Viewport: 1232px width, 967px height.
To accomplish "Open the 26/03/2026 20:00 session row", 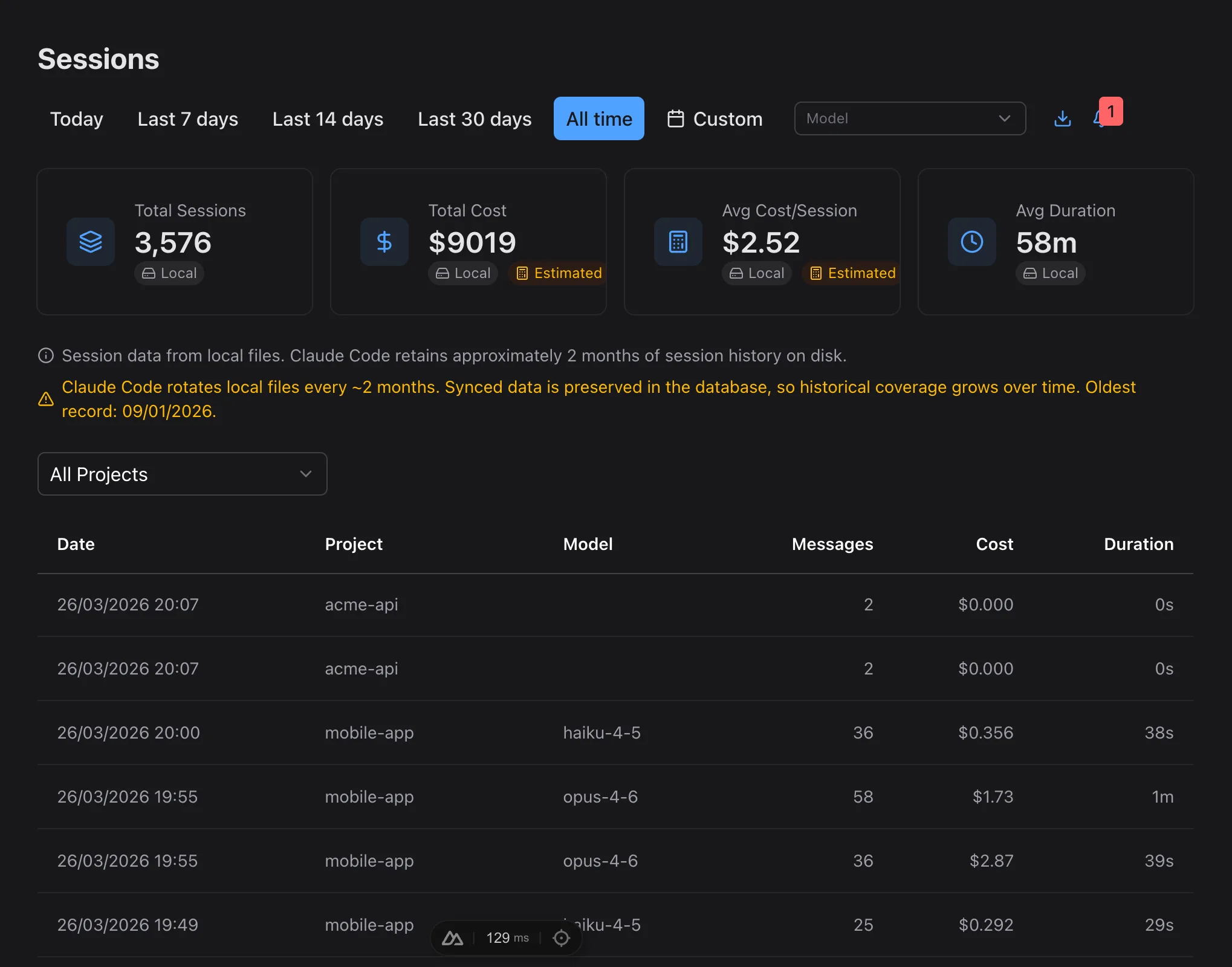I will 615,733.
